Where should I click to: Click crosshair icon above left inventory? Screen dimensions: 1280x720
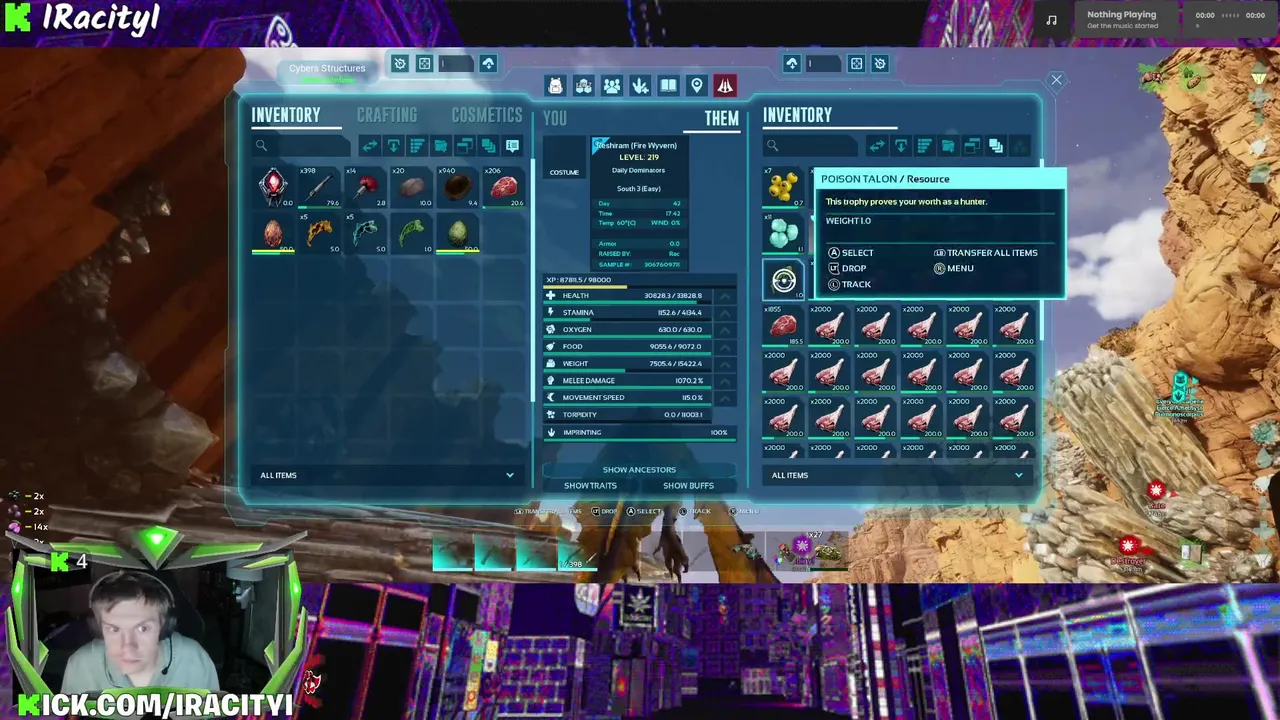point(424,64)
